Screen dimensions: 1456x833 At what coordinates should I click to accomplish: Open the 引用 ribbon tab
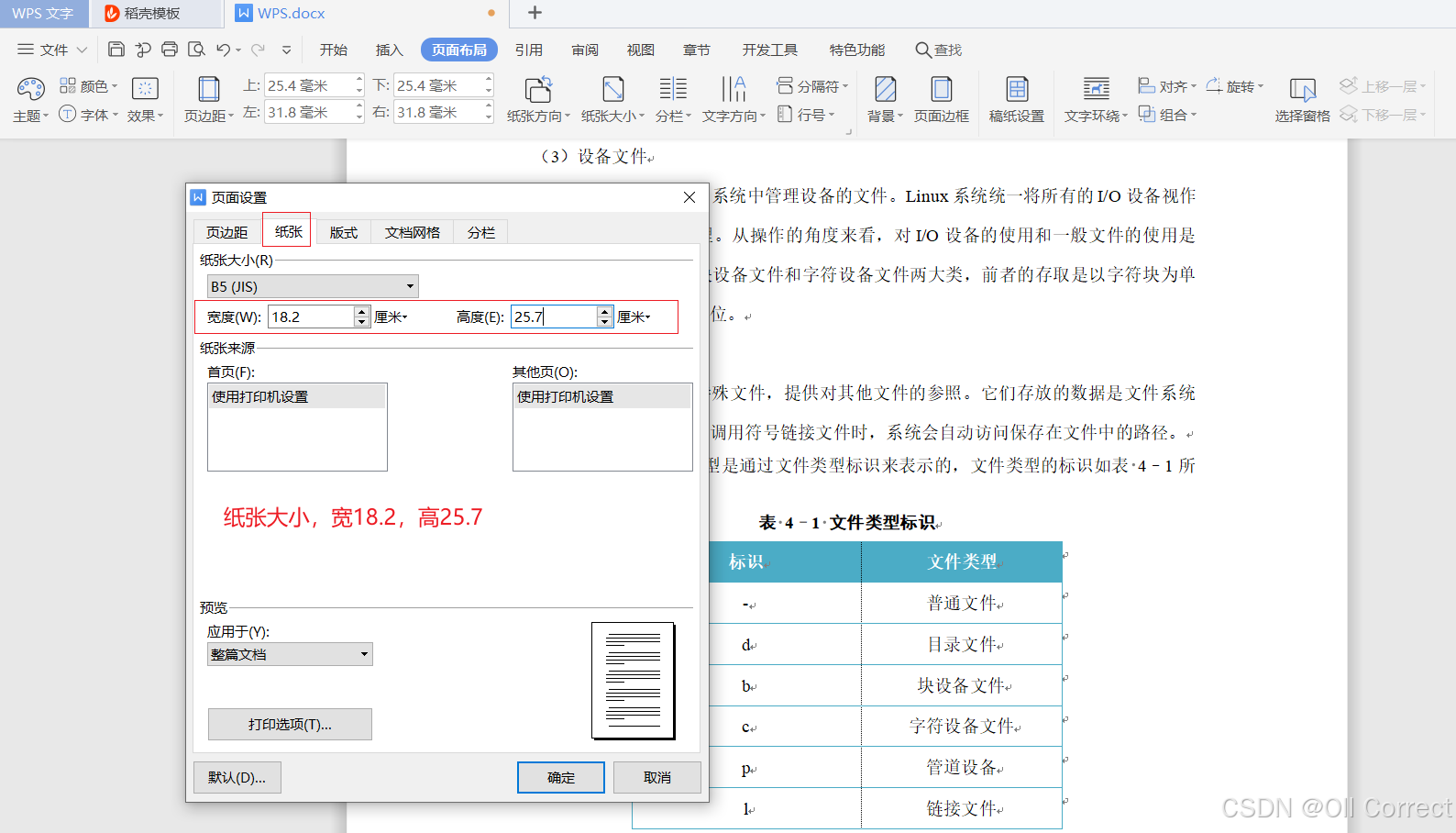point(529,50)
